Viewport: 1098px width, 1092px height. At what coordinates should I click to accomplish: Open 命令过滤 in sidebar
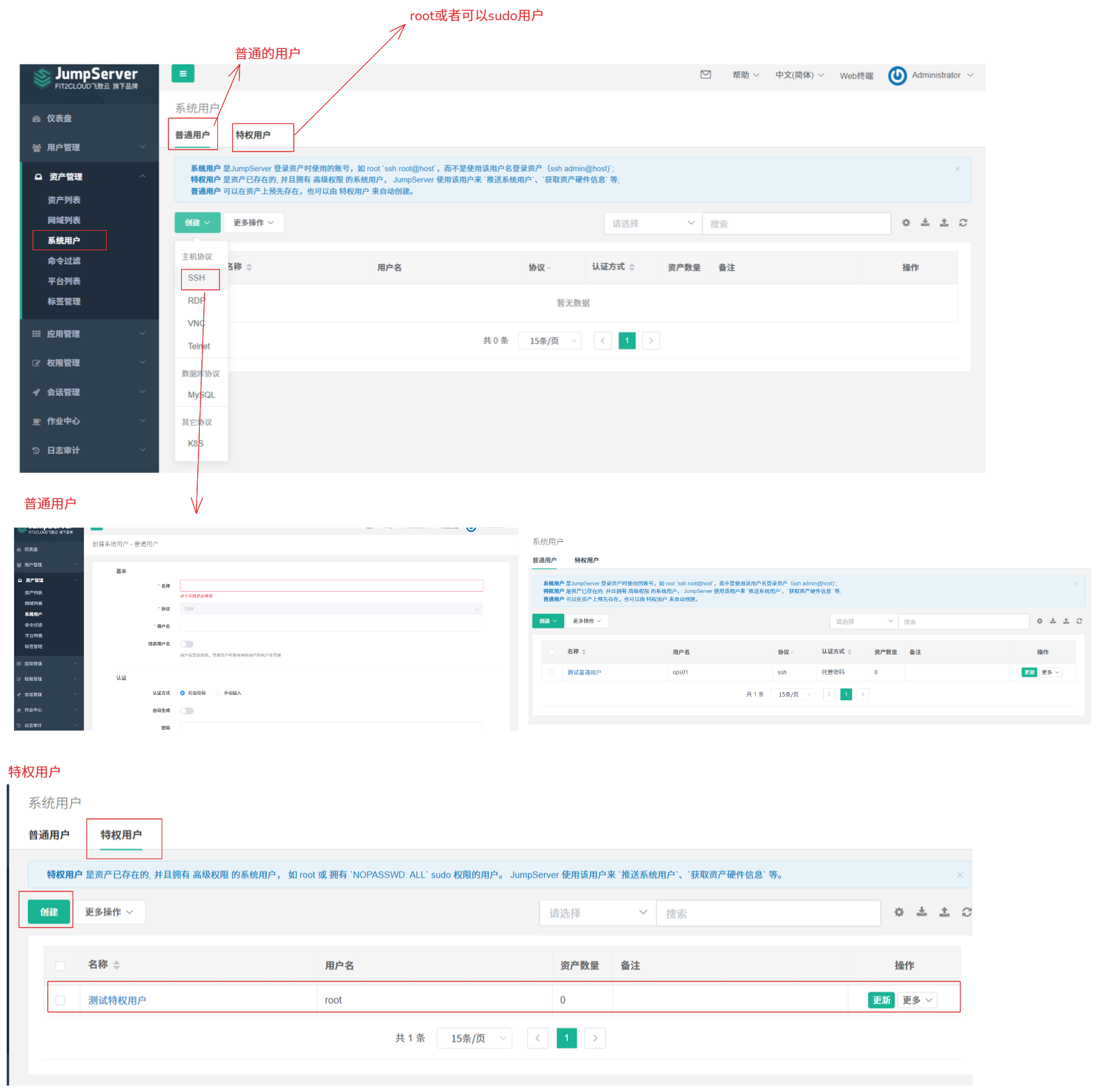point(64,261)
